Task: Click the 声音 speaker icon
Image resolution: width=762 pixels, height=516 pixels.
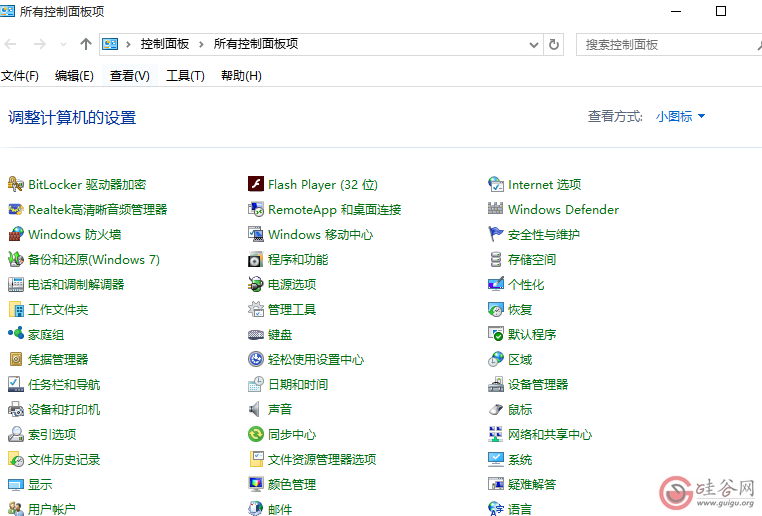Action: [x=256, y=410]
